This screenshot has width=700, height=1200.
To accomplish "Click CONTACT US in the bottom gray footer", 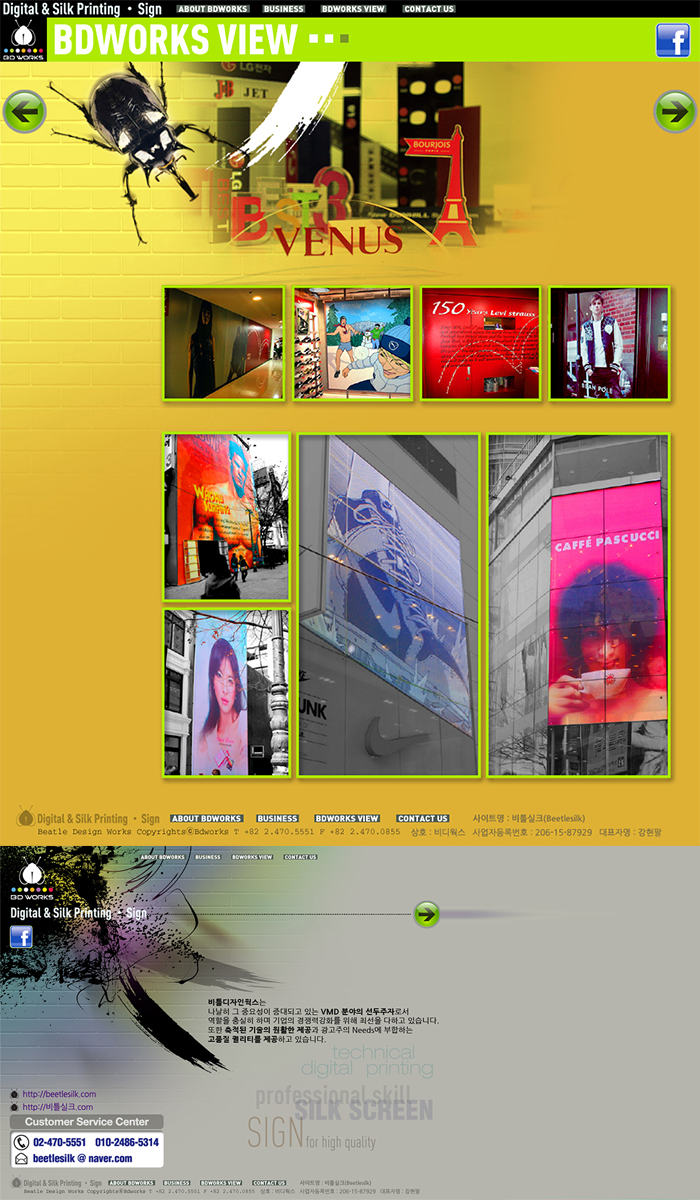I will point(269,1183).
